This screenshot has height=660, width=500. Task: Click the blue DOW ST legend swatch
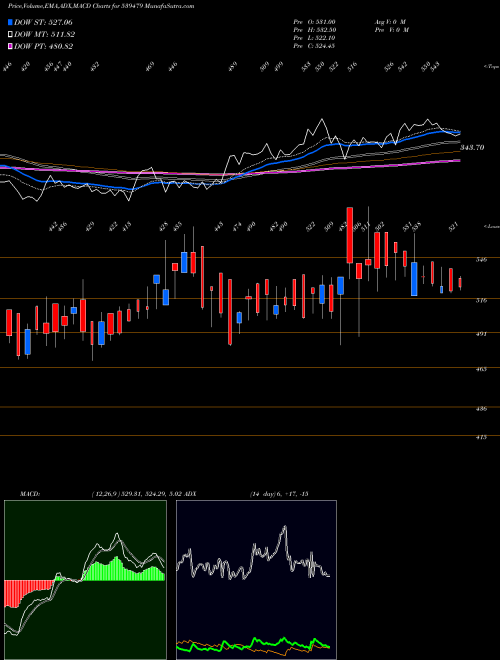click(x=10, y=23)
